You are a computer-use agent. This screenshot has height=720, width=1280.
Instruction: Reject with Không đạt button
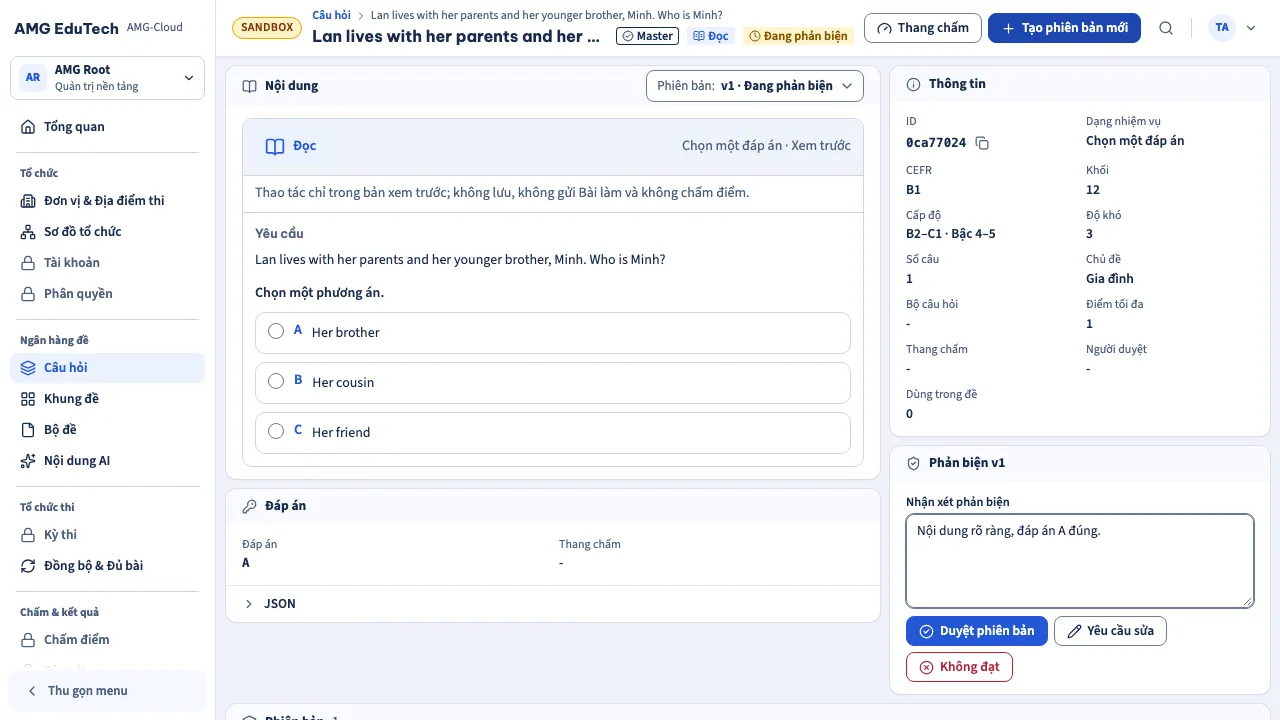959,667
